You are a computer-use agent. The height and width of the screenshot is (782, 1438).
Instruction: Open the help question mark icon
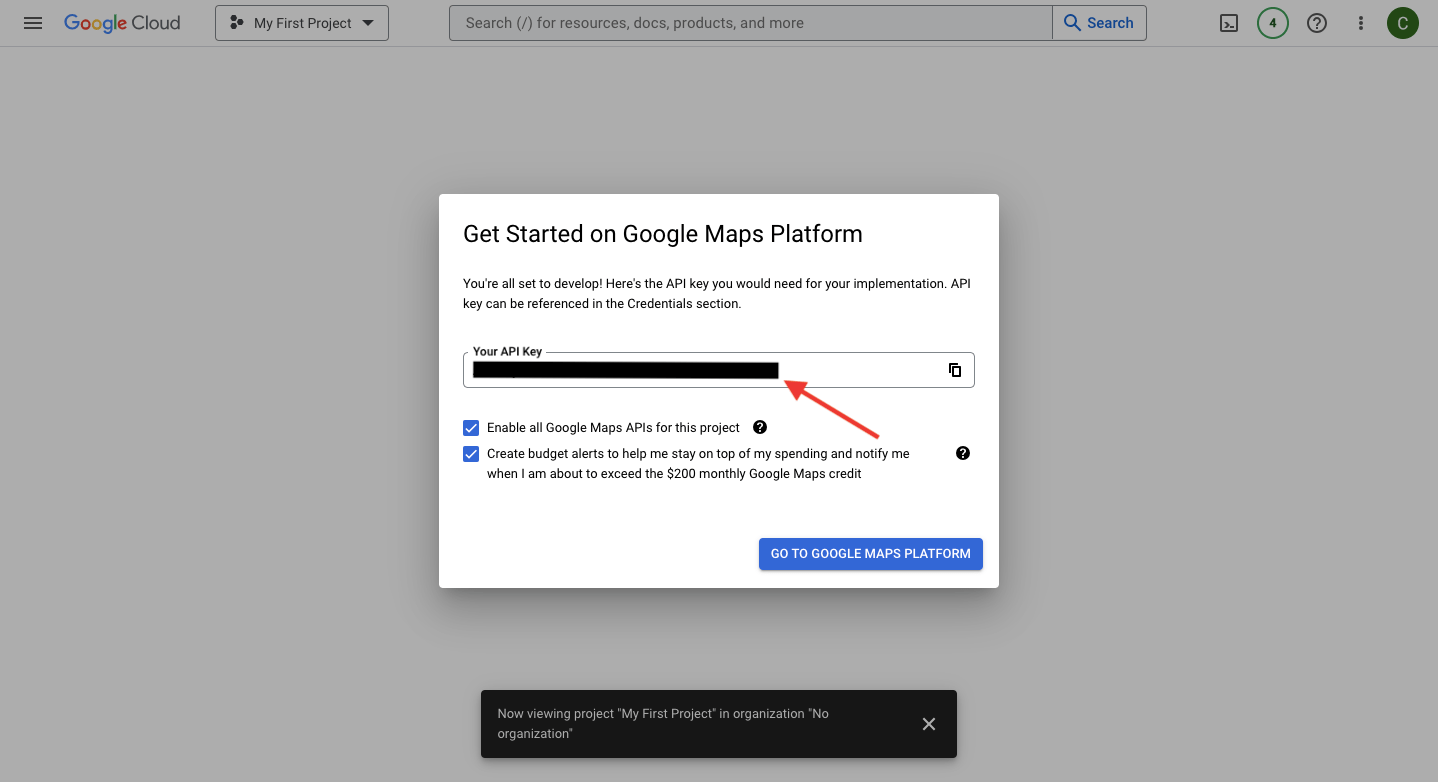coord(1317,22)
